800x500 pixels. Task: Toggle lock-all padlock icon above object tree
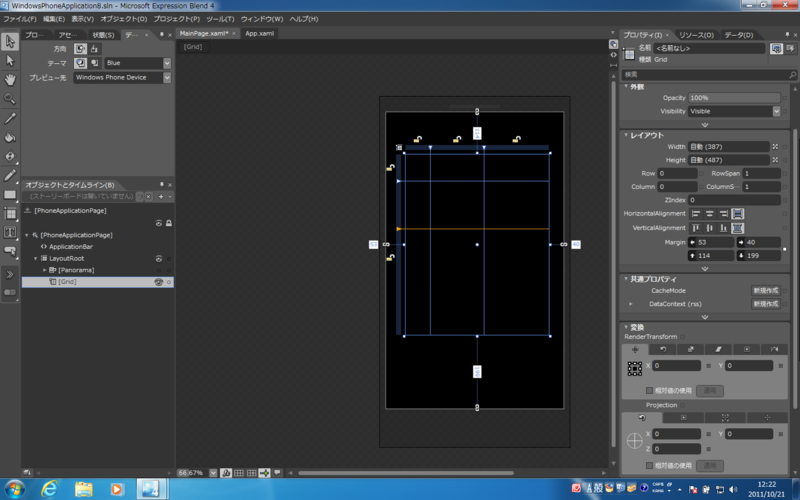pos(169,223)
